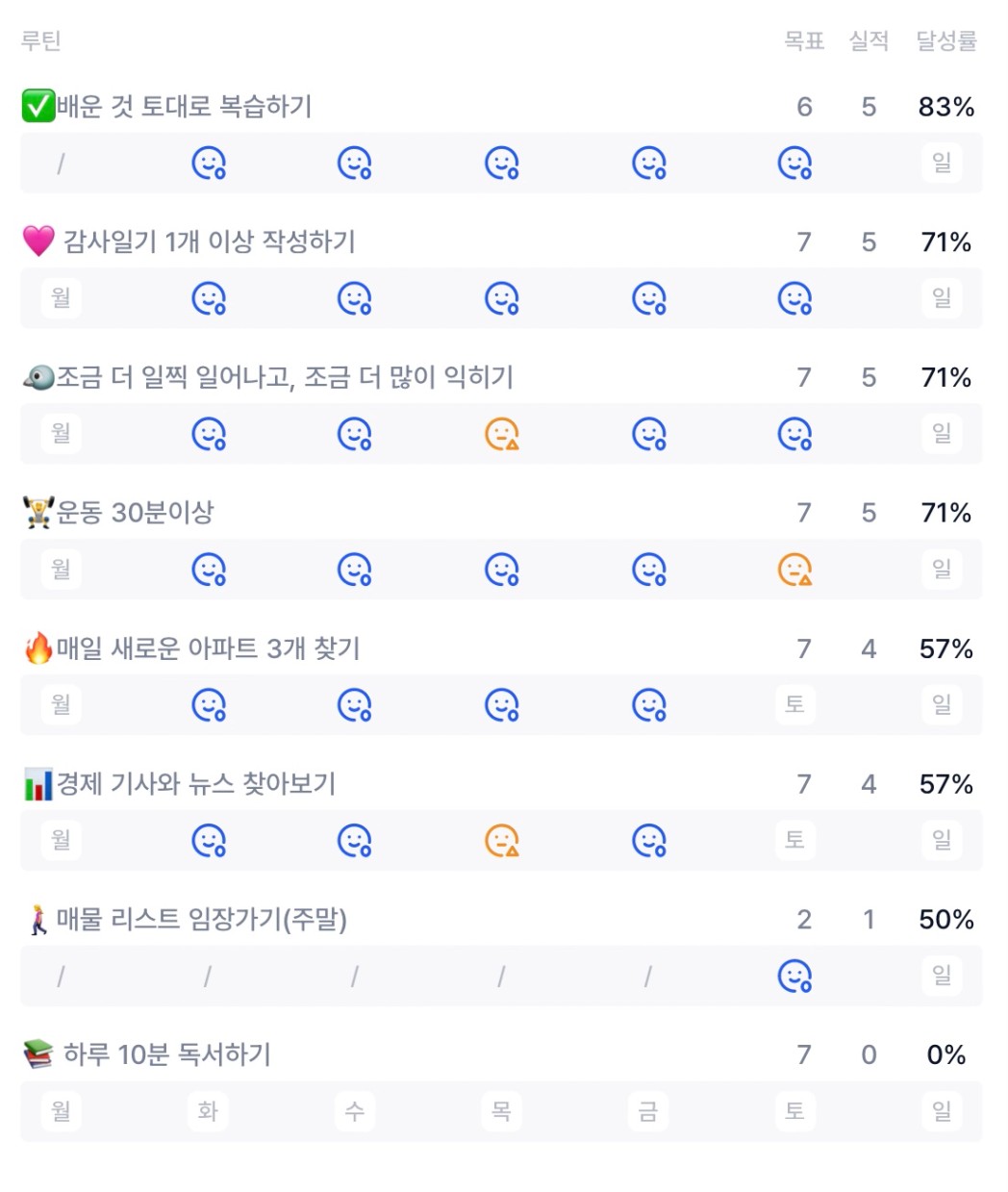Click the books emoji beside 하루 10분 독서하기
The height and width of the screenshot is (1192, 1008).
38,1055
